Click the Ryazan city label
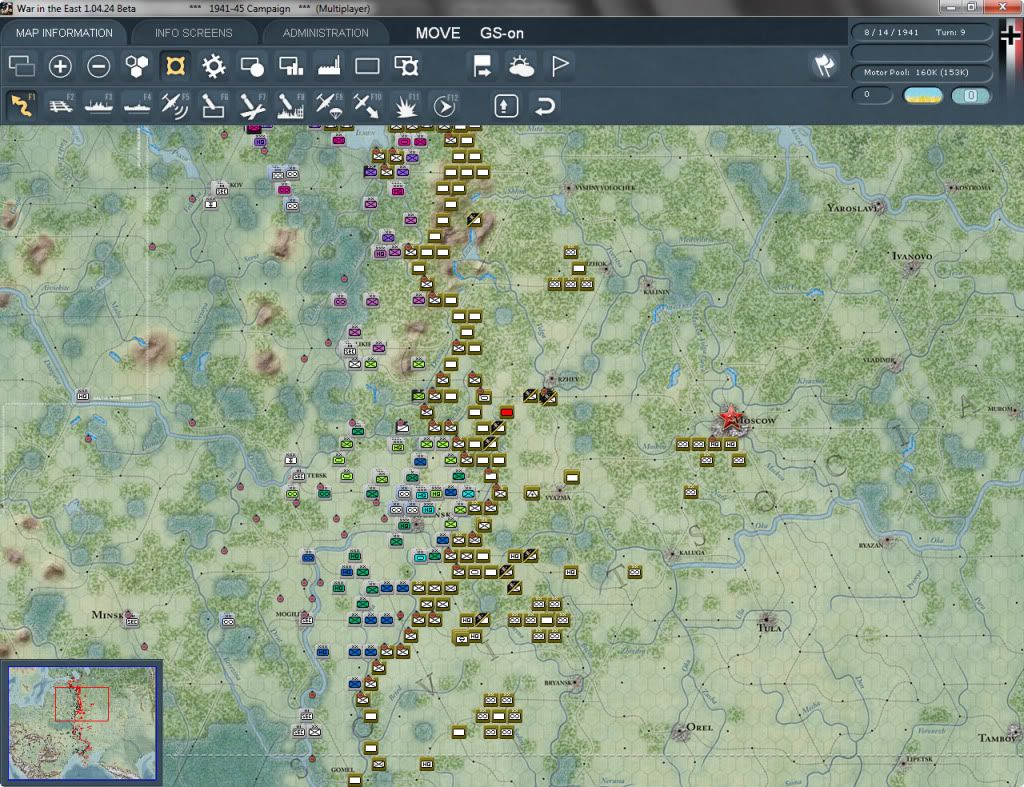Screen dimensions: 1024x787 (871, 545)
